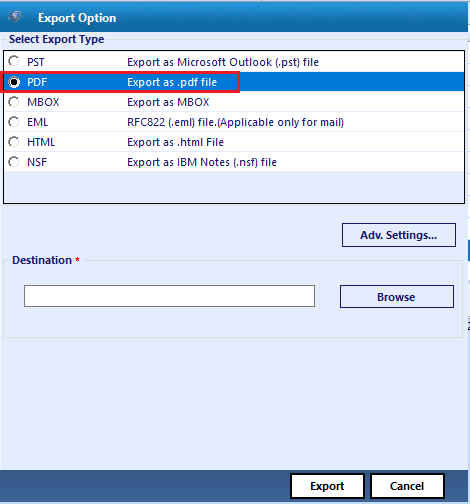Start export with the Export button

click(327, 486)
